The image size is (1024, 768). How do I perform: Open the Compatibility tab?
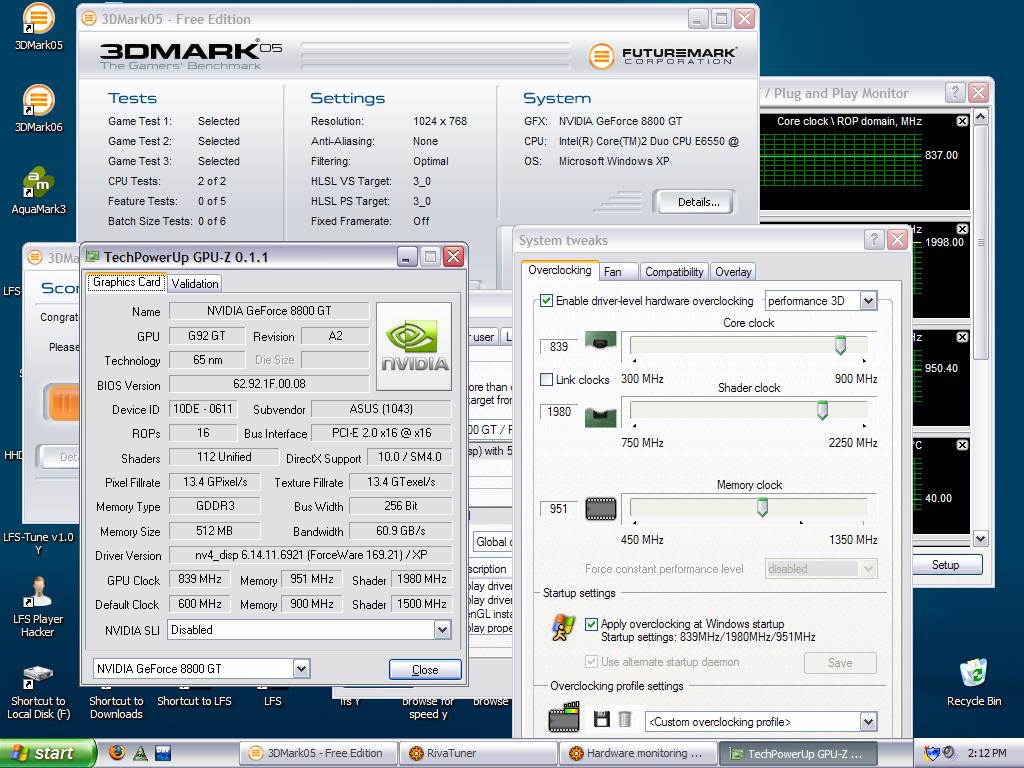674,272
